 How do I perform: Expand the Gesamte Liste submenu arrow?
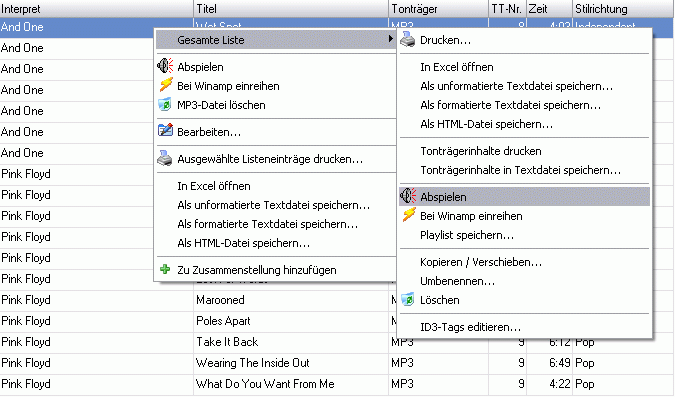(390, 39)
